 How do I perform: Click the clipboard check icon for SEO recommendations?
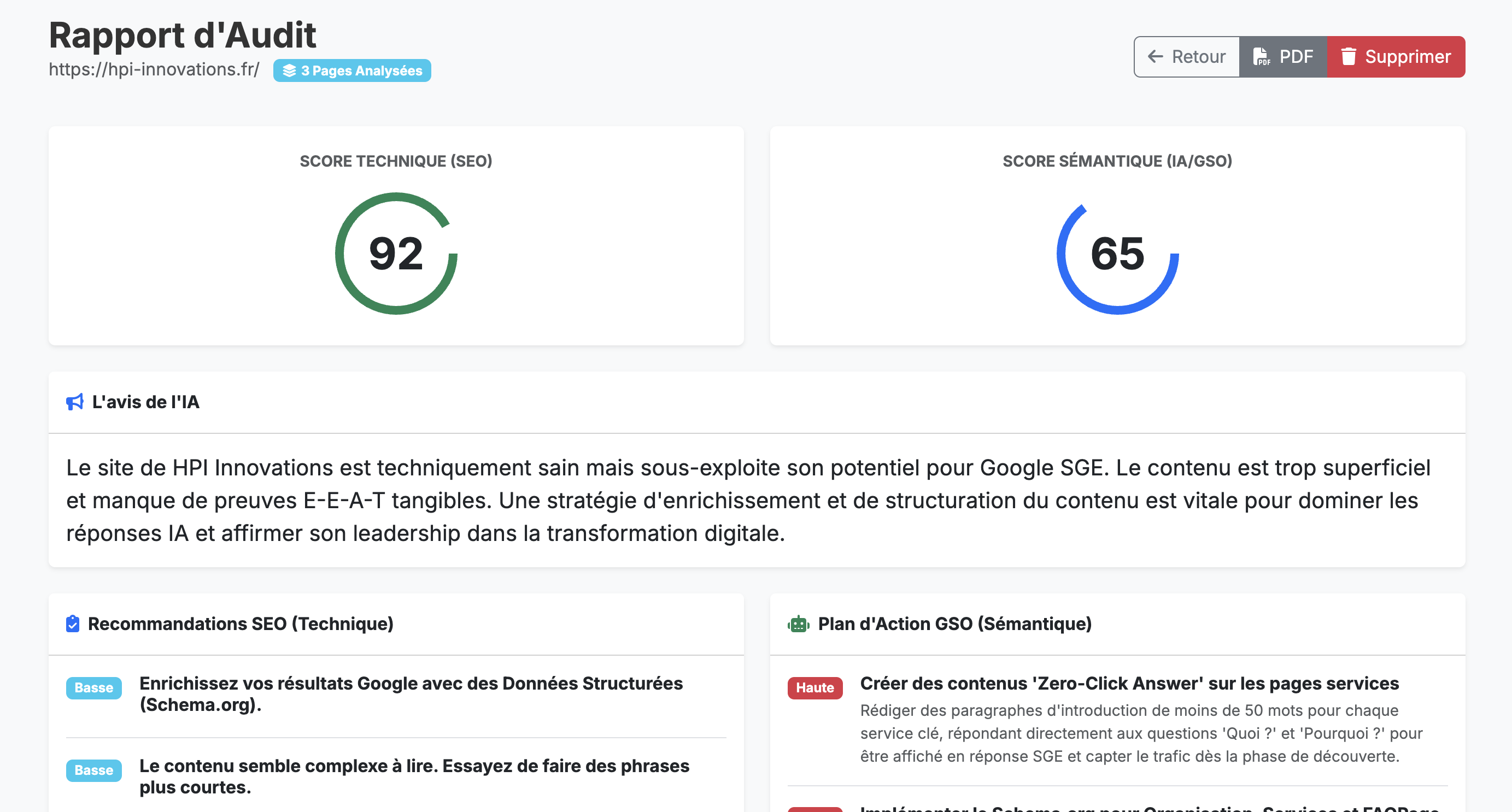click(73, 623)
